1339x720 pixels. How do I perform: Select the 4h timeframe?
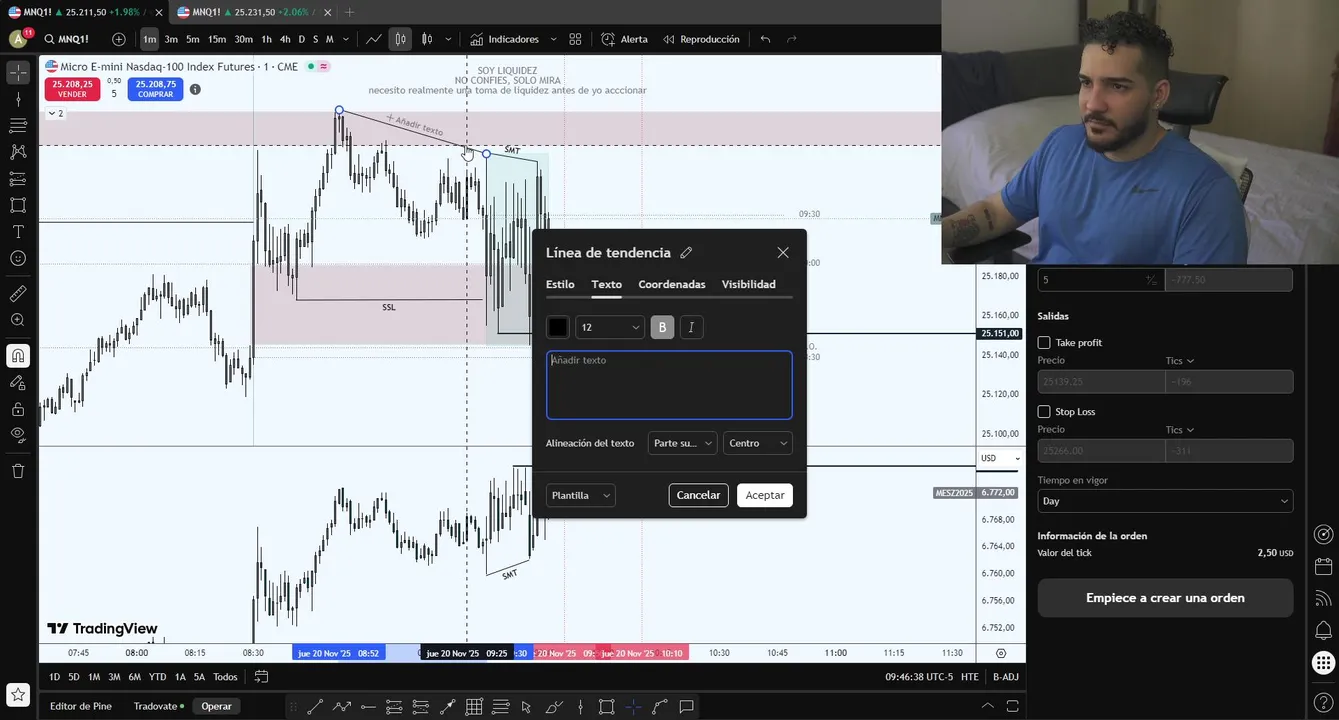point(285,39)
